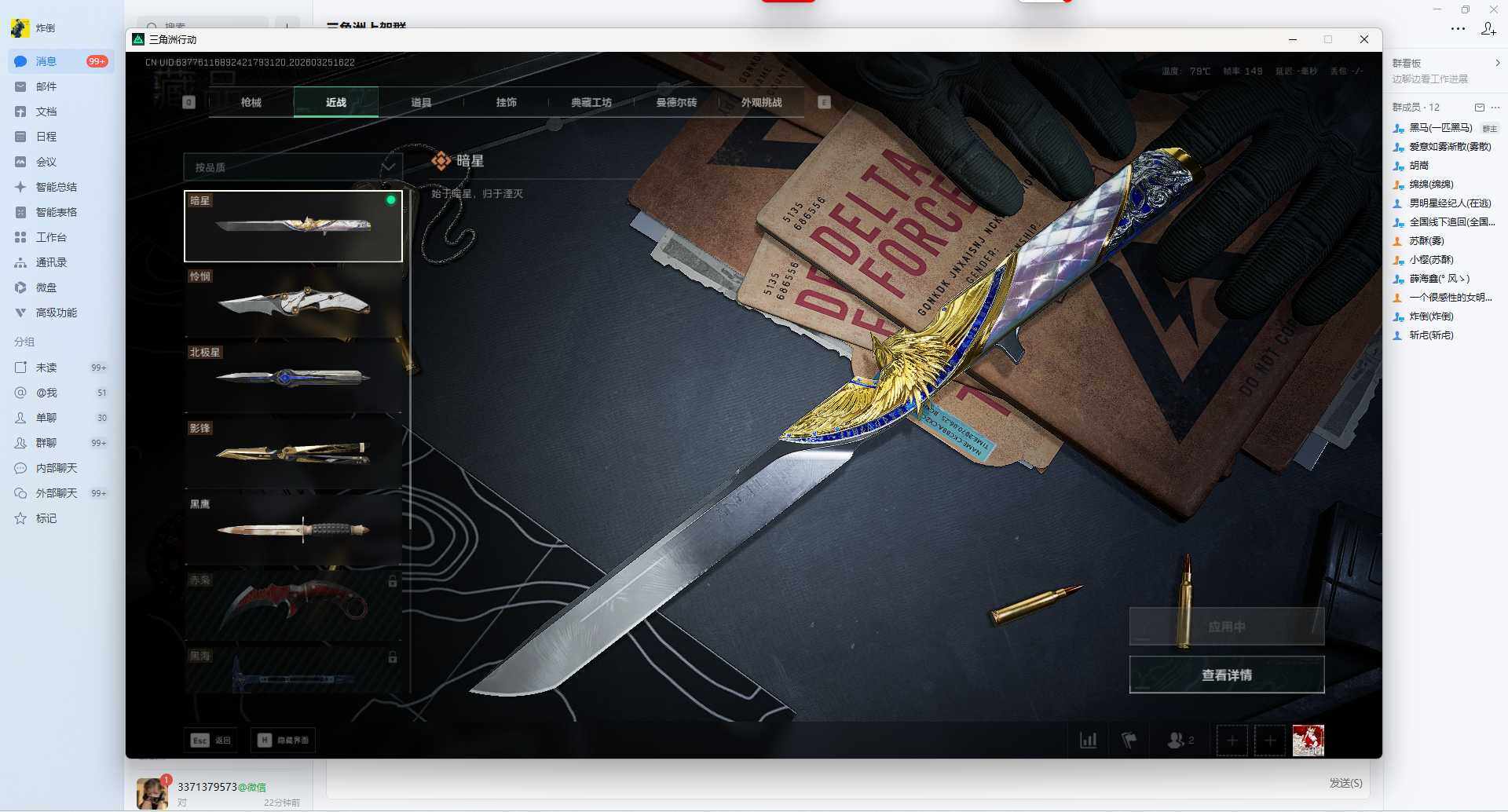Open 高级功能 in the sidebar
This screenshot has width=1508, height=812.
[61, 313]
